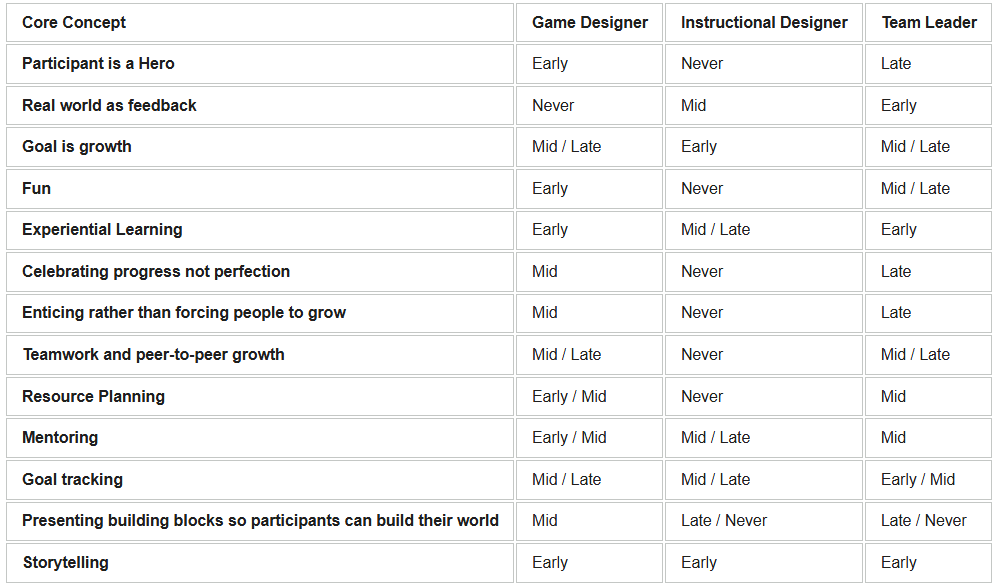Click the Core Concept column header
Image resolution: width=998 pixels, height=585 pixels.
coord(260,23)
